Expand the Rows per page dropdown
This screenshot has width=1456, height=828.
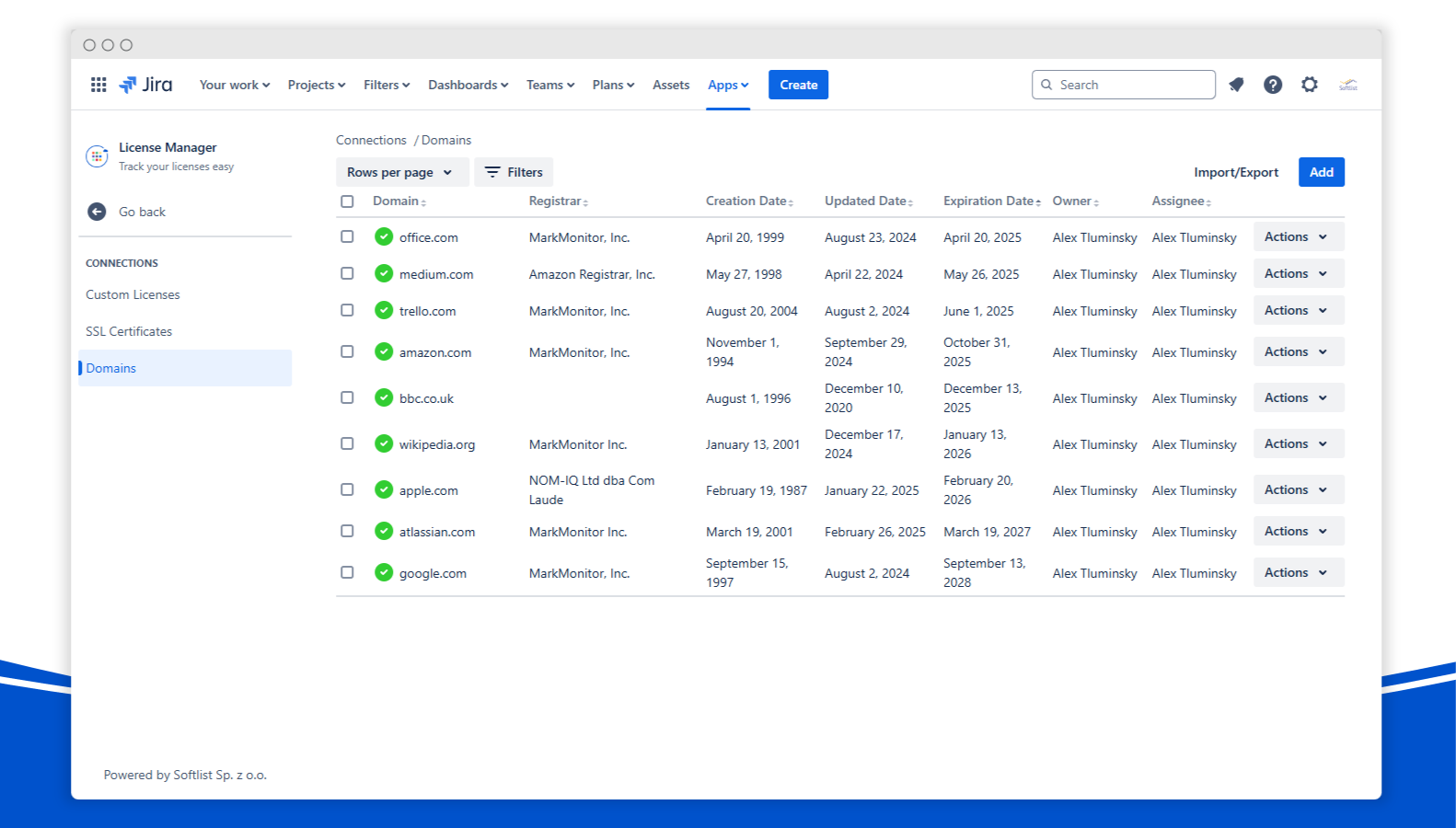coord(400,172)
